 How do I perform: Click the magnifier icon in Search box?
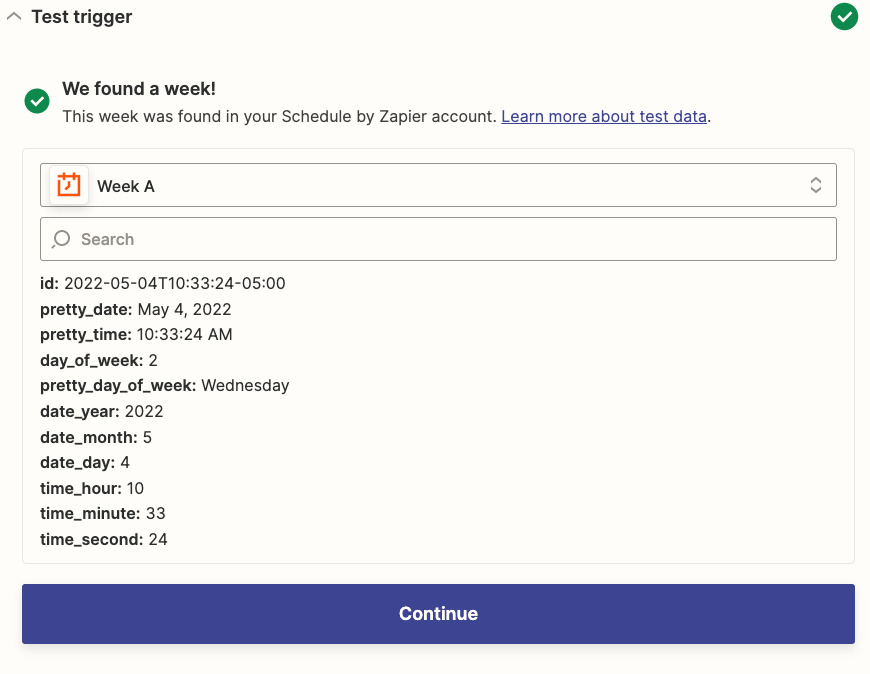click(x=61, y=239)
